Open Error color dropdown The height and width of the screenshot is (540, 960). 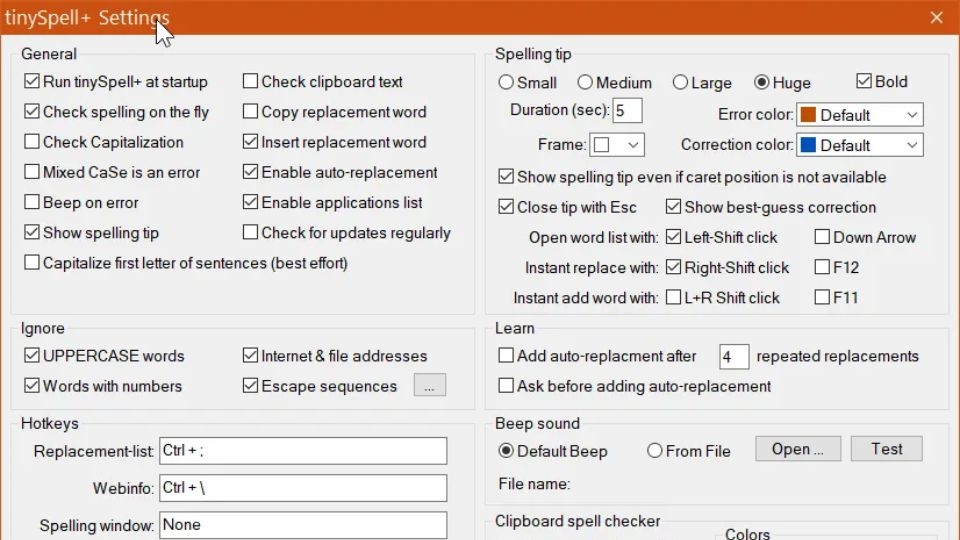[x=860, y=114]
